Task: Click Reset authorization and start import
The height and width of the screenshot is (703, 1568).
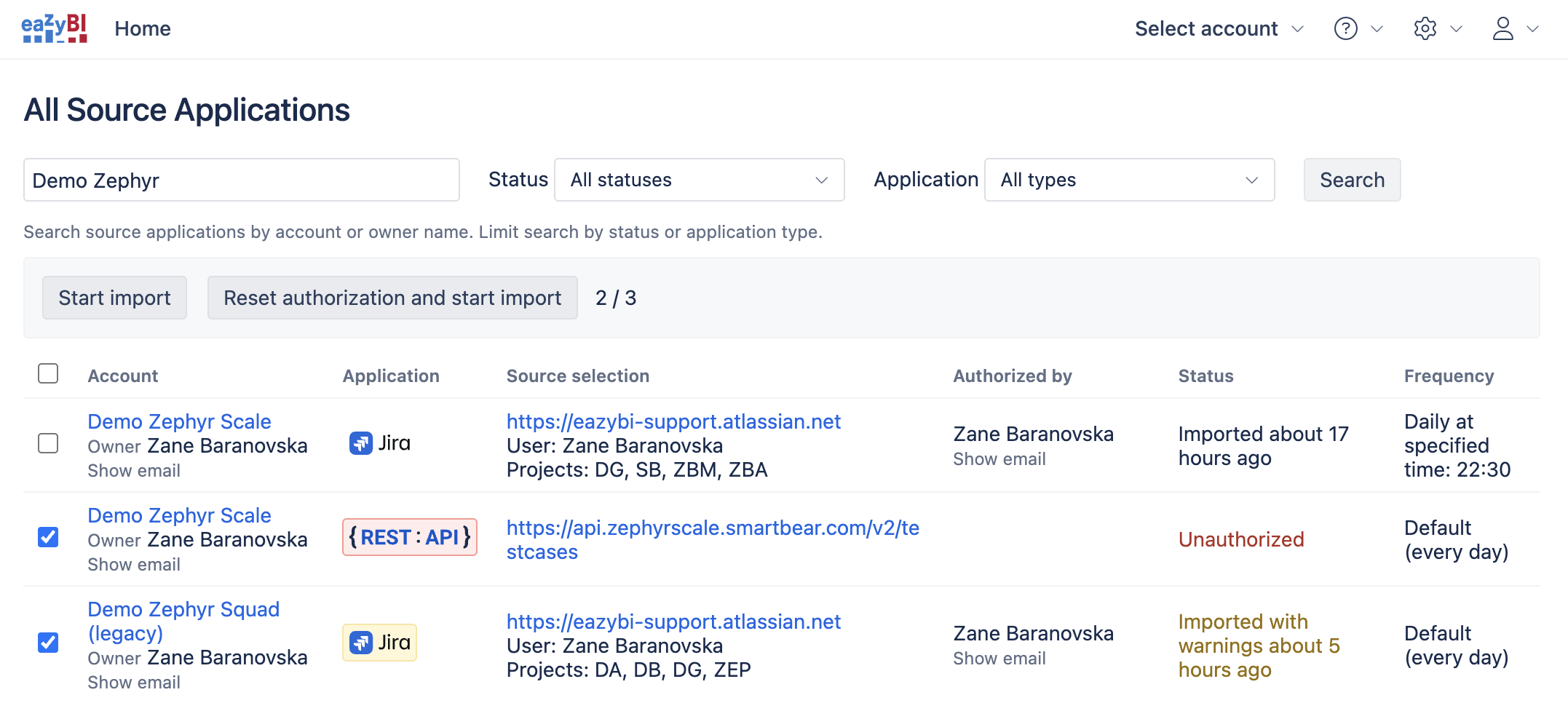Action: [392, 298]
